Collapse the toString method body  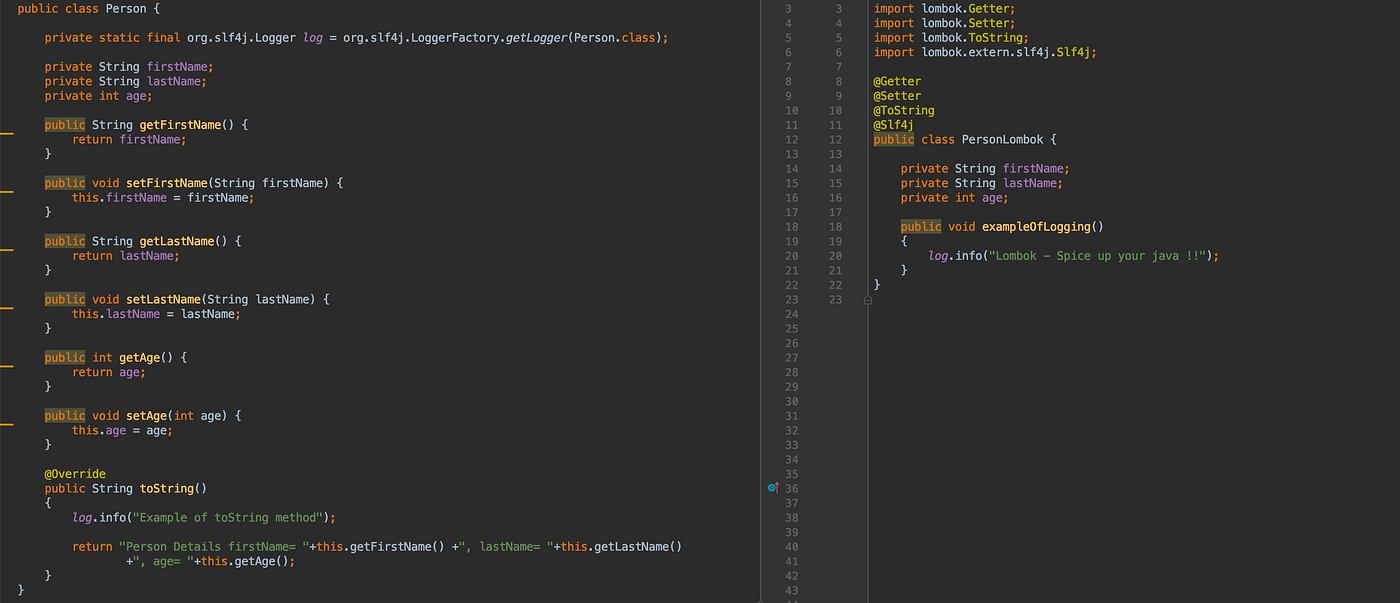[x=48, y=502]
